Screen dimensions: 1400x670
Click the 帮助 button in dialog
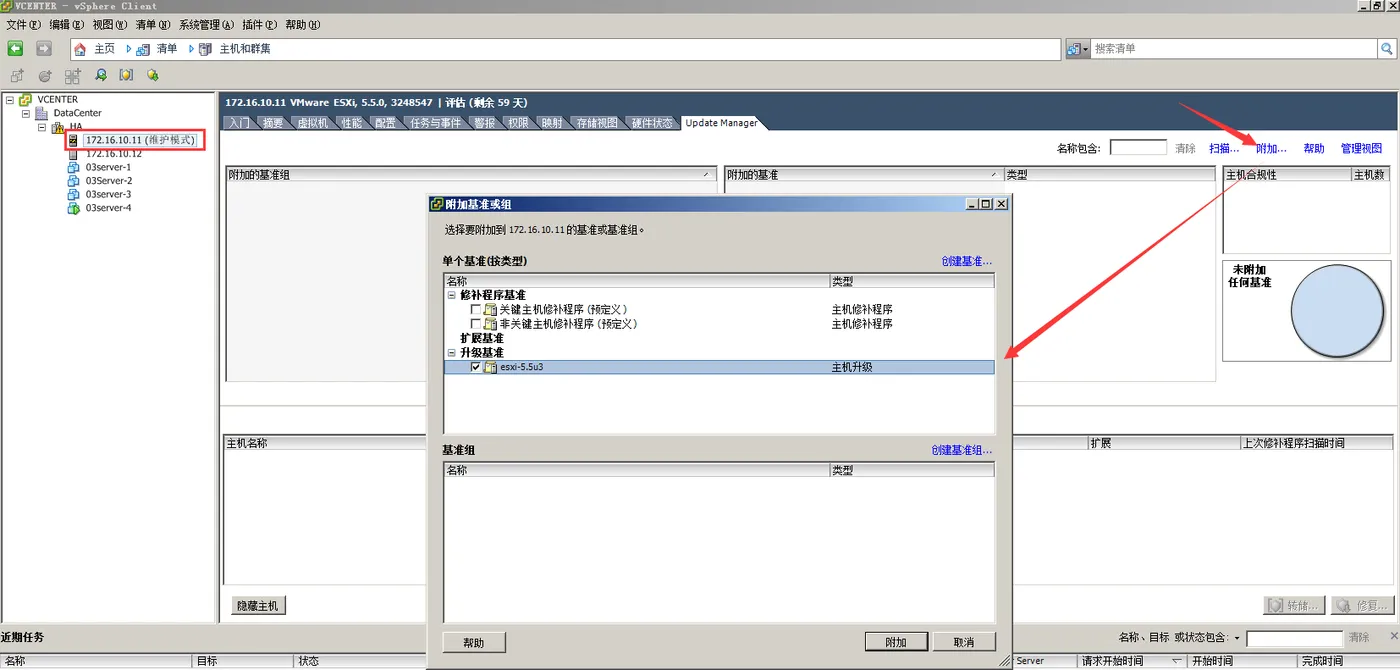pos(474,642)
